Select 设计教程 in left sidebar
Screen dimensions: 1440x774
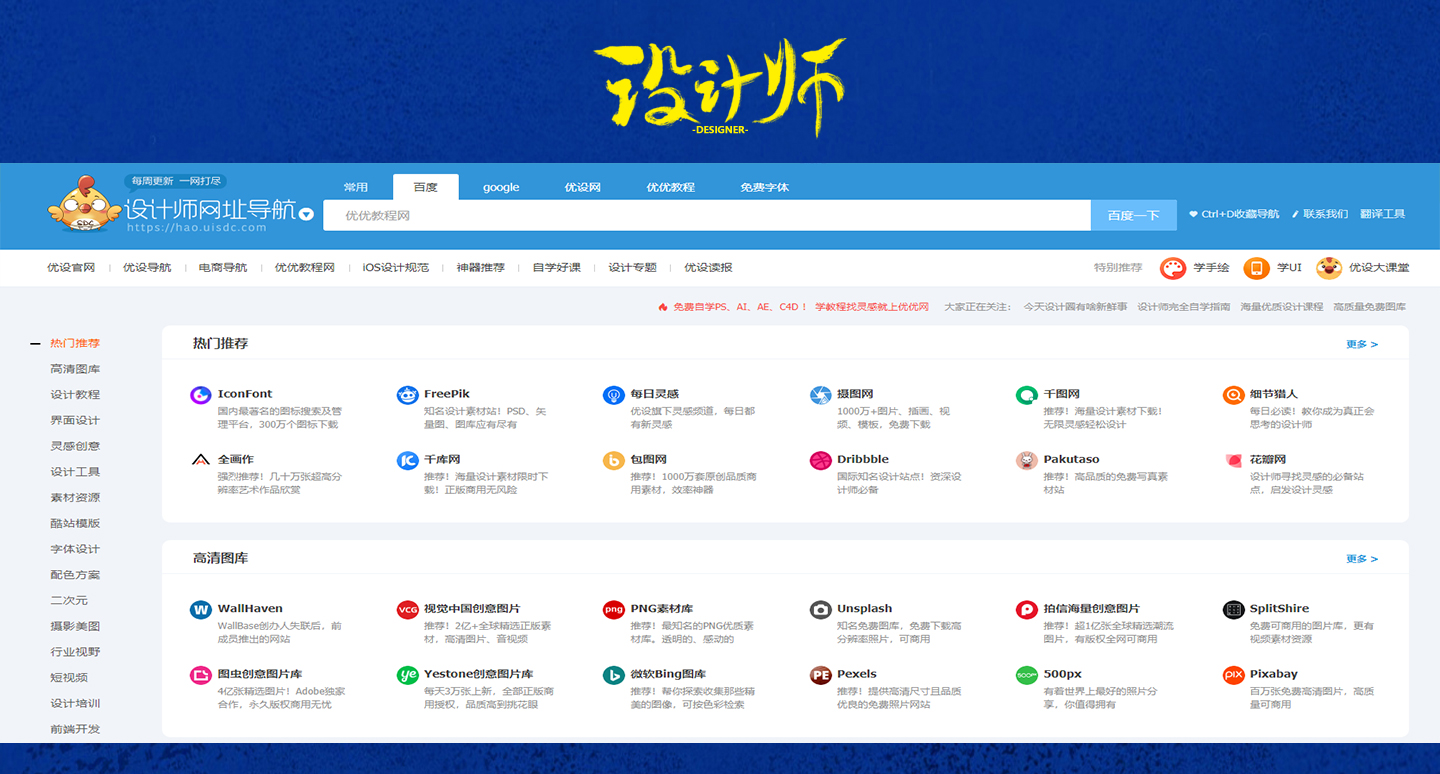click(x=75, y=395)
